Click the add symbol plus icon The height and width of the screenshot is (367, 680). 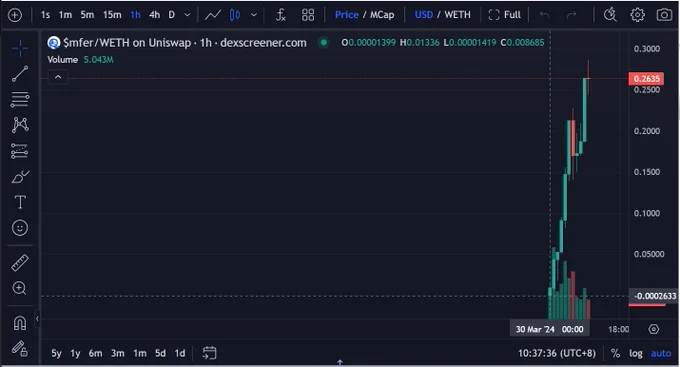click(15, 15)
